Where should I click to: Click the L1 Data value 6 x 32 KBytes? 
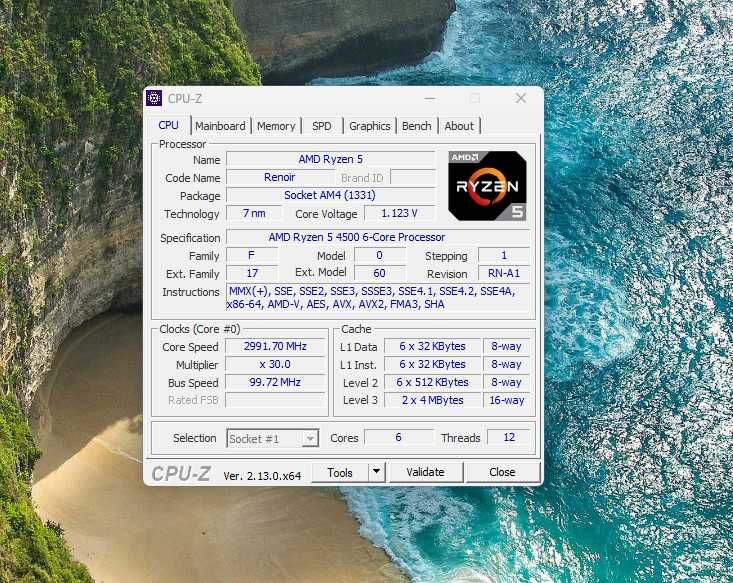coord(432,346)
